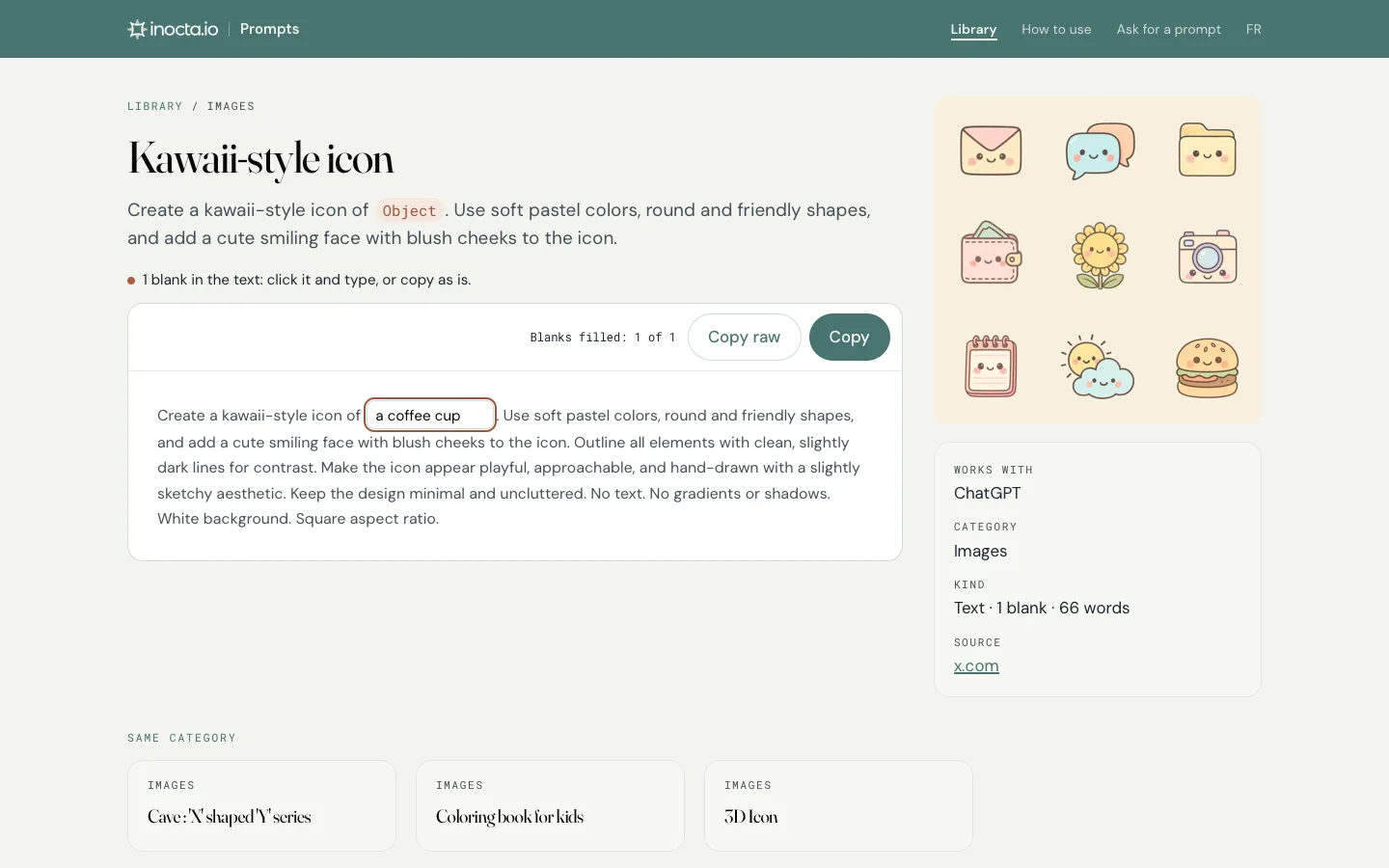Click the SOURCE label
Viewport: 1389px width, 868px height.
[977, 642]
